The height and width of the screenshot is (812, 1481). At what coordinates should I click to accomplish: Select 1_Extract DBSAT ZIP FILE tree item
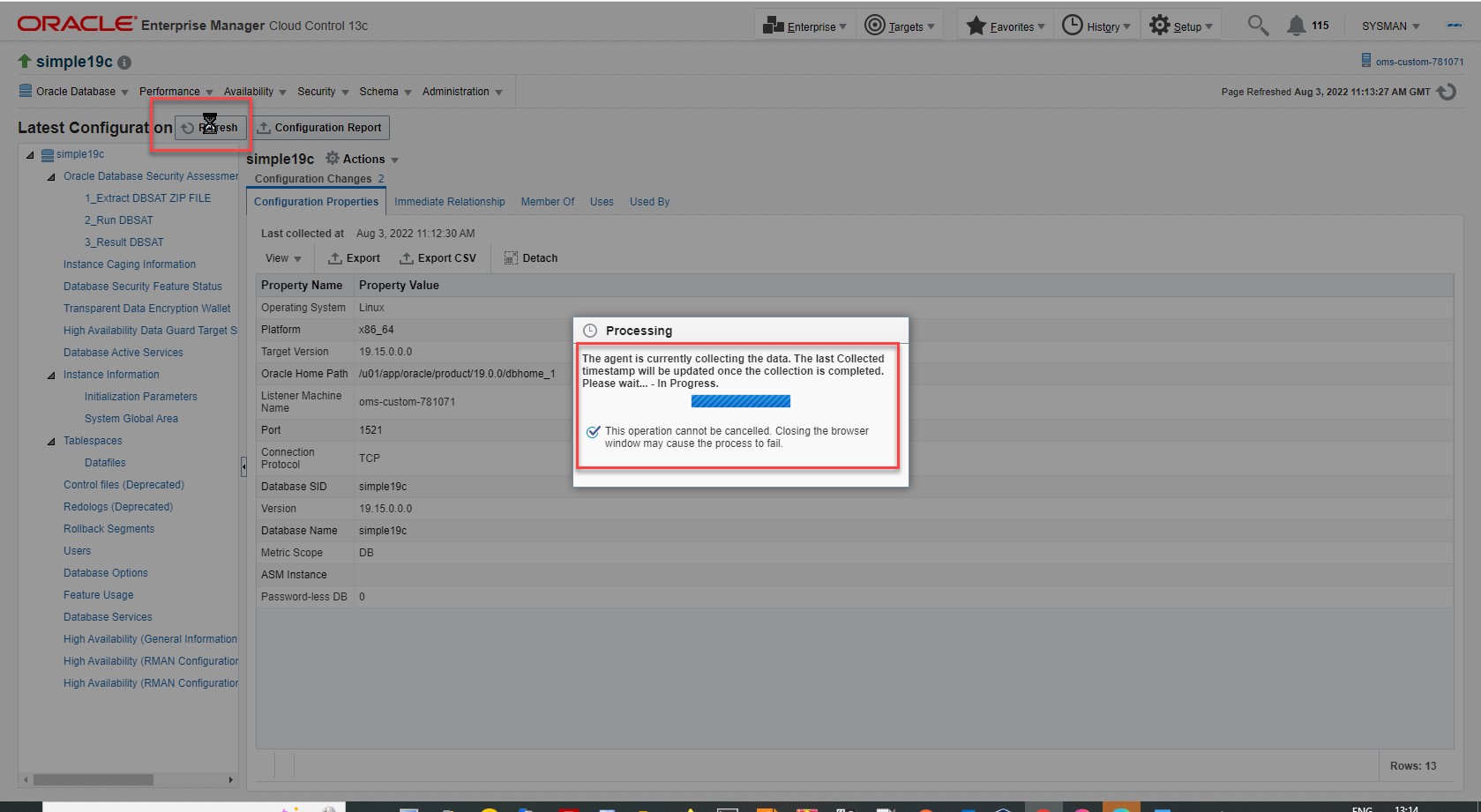(147, 198)
